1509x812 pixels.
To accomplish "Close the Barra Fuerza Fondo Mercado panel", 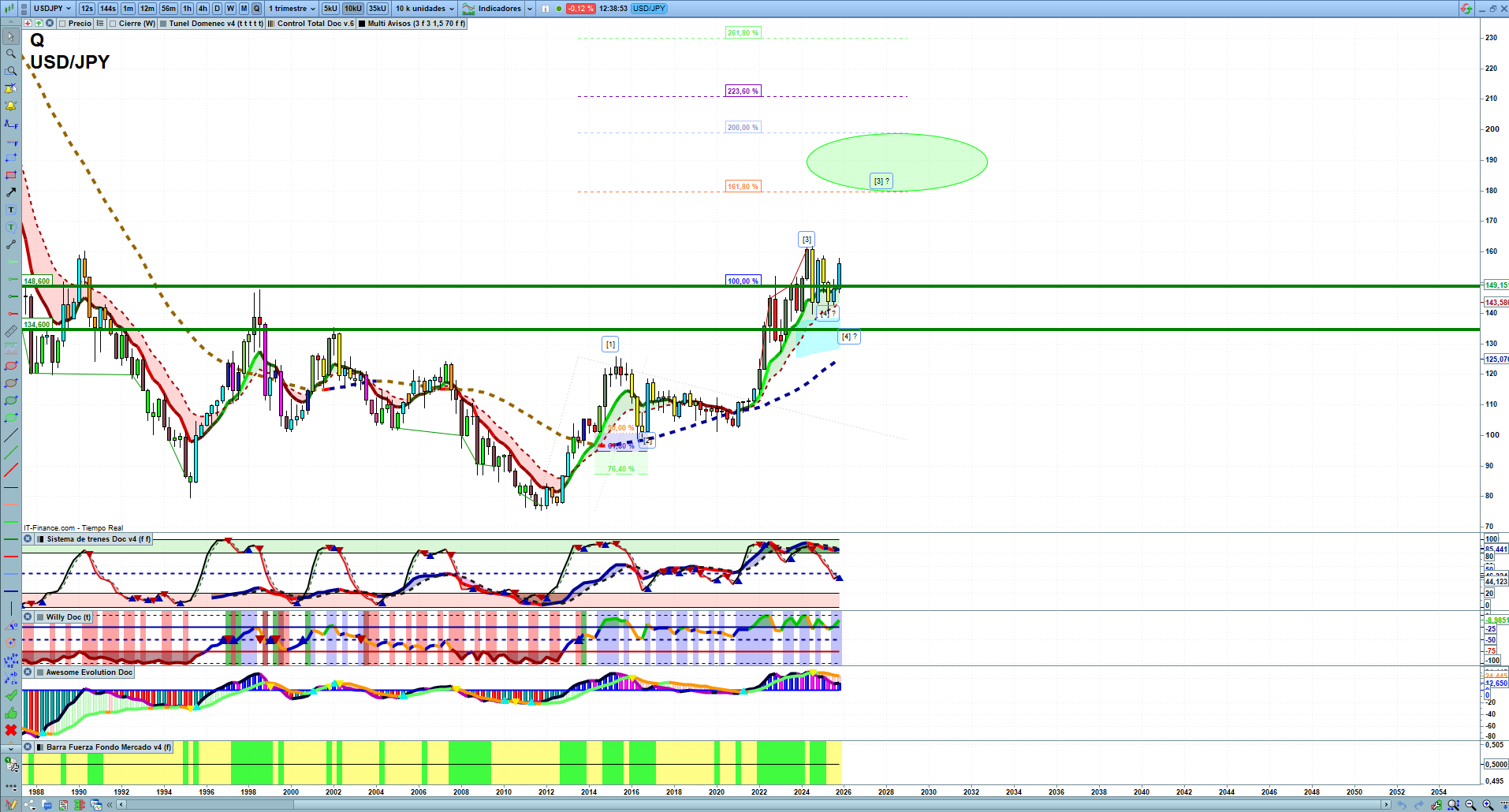I will coord(28,747).
